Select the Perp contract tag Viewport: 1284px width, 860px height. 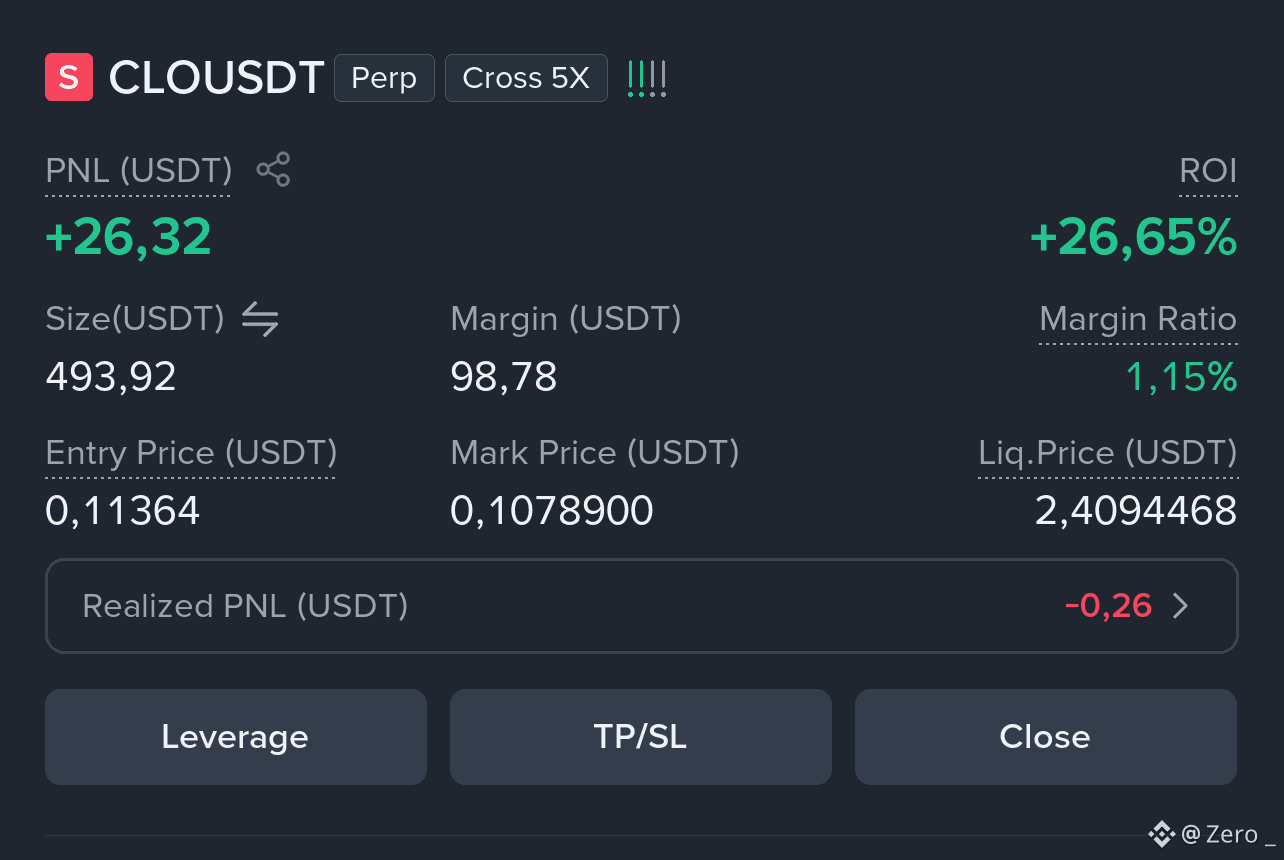point(384,78)
